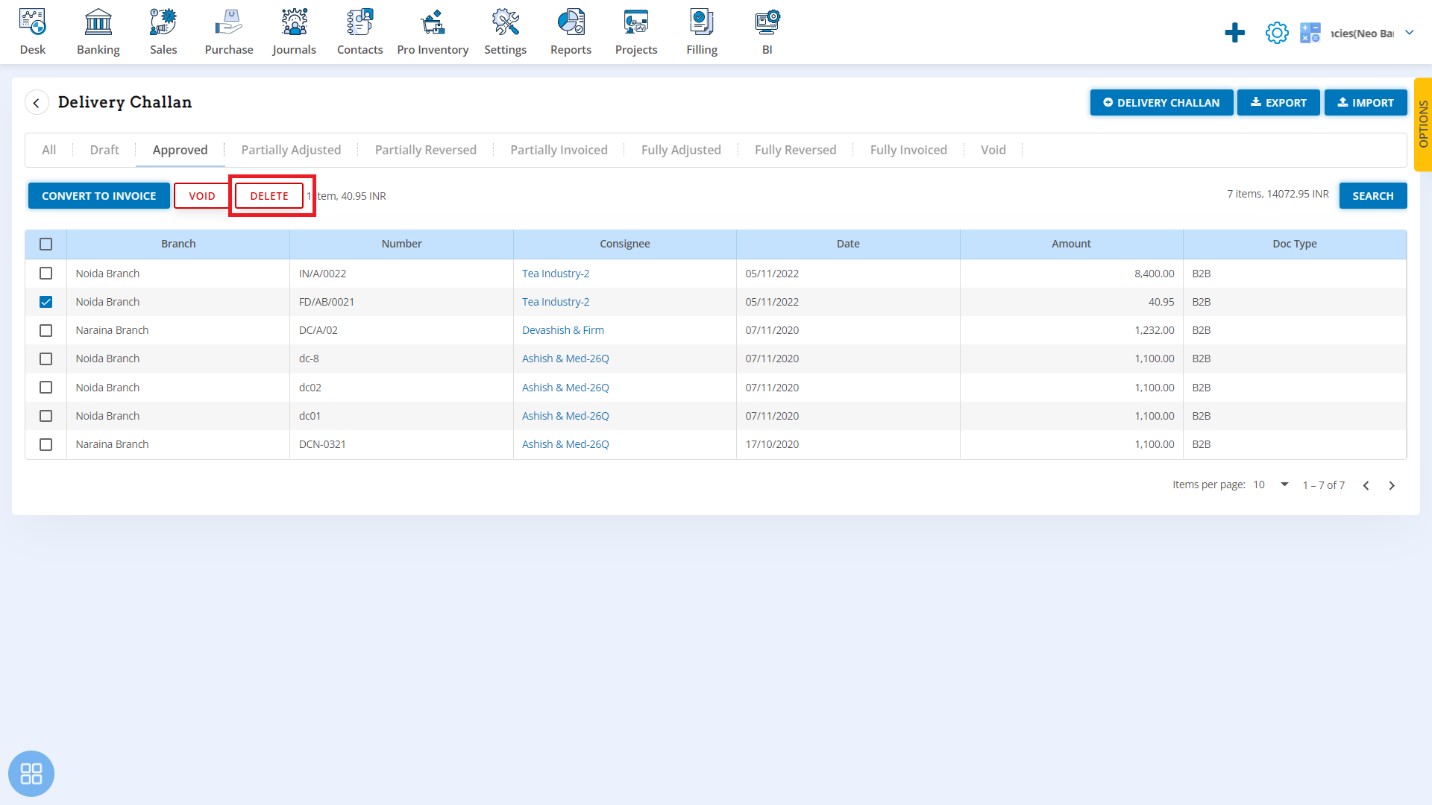Open the Desk module icon

(x=33, y=21)
